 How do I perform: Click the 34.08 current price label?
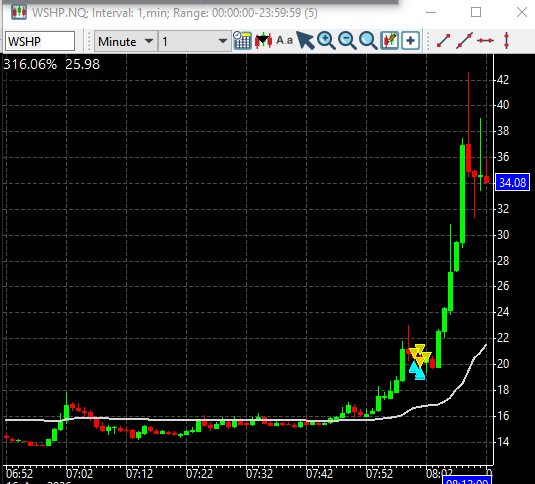(512, 182)
